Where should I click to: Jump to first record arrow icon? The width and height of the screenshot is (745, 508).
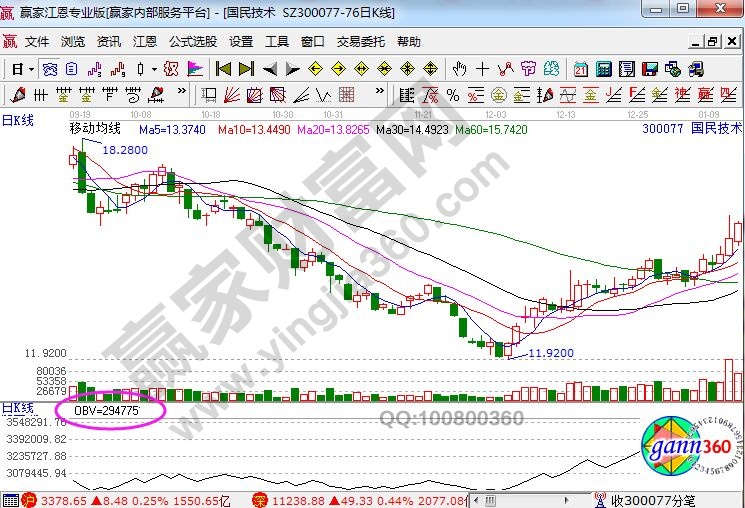[224, 69]
